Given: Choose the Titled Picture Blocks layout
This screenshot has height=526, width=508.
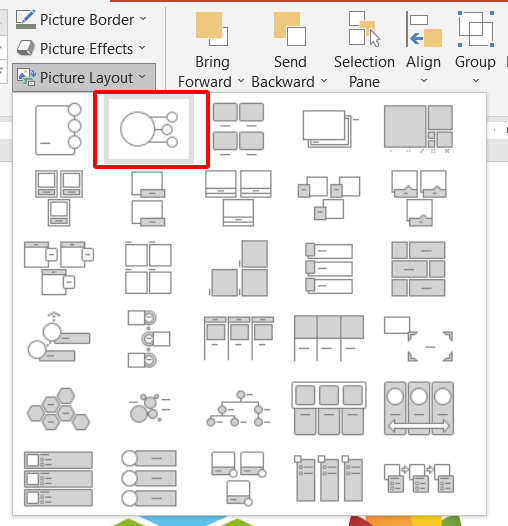Looking at the screenshot, I should (x=58, y=268).
